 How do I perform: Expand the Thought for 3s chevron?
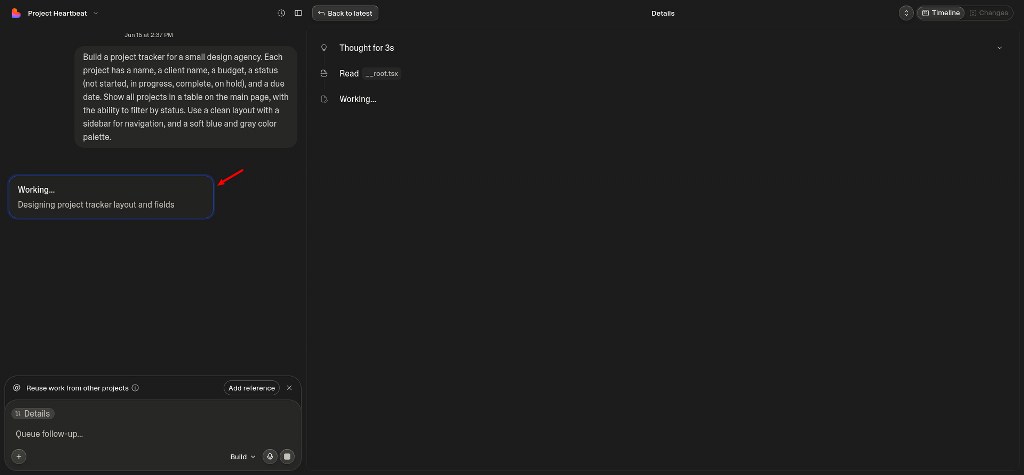(x=999, y=48)
